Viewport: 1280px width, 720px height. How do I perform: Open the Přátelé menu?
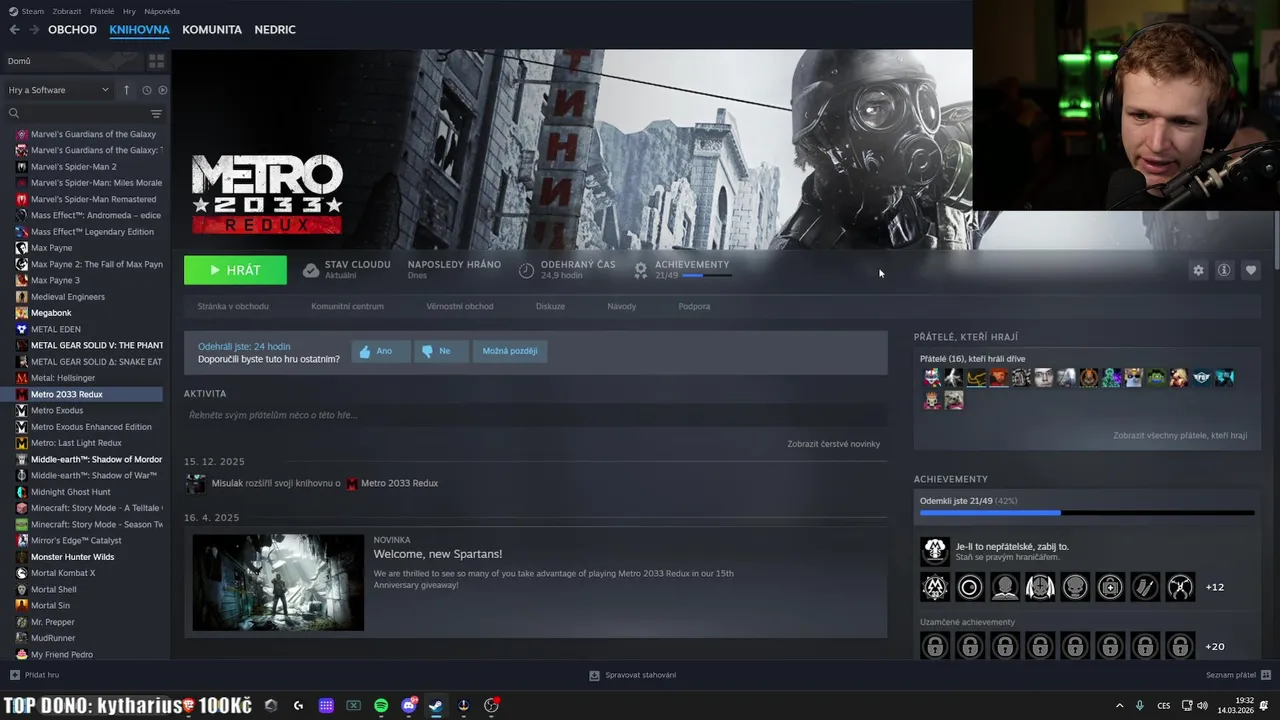pos(102,11)
